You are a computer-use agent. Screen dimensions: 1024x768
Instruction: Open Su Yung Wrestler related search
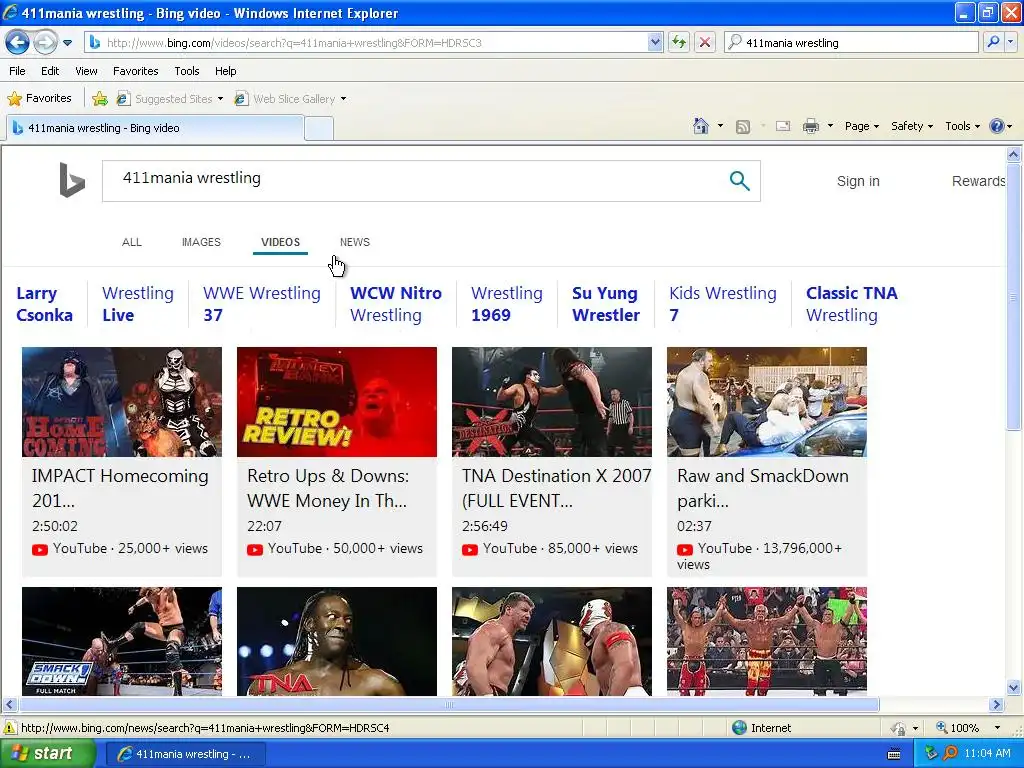(606, 304)
